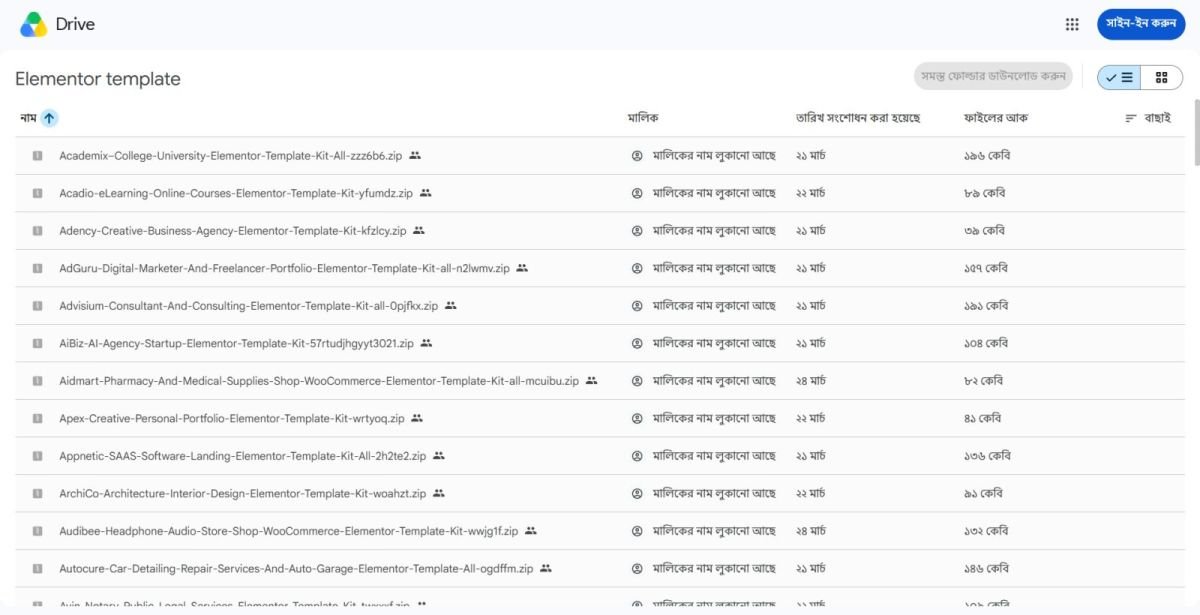Click zip file icon for Appnetic-SAAS-Software kit
Image resolution: width=1200 pixels, height=615 pixels.
click(37, 456)
